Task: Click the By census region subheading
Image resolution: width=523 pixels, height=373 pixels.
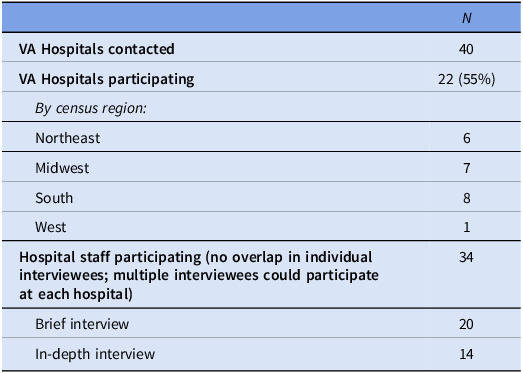Action: (x=91, y=108)
